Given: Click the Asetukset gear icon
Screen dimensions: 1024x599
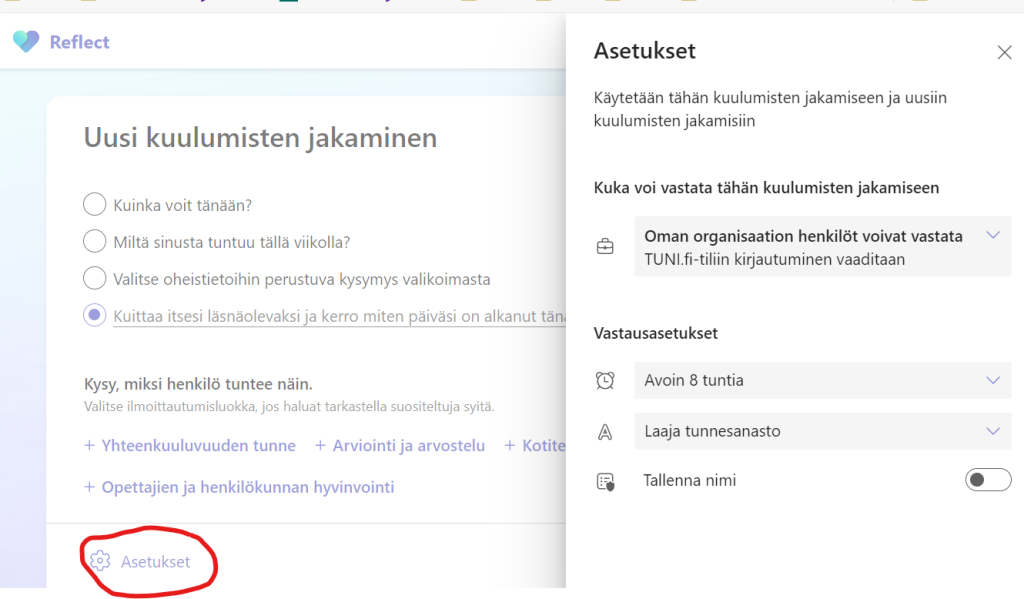Looking at the screenshot, I should [x=99, y=561].
